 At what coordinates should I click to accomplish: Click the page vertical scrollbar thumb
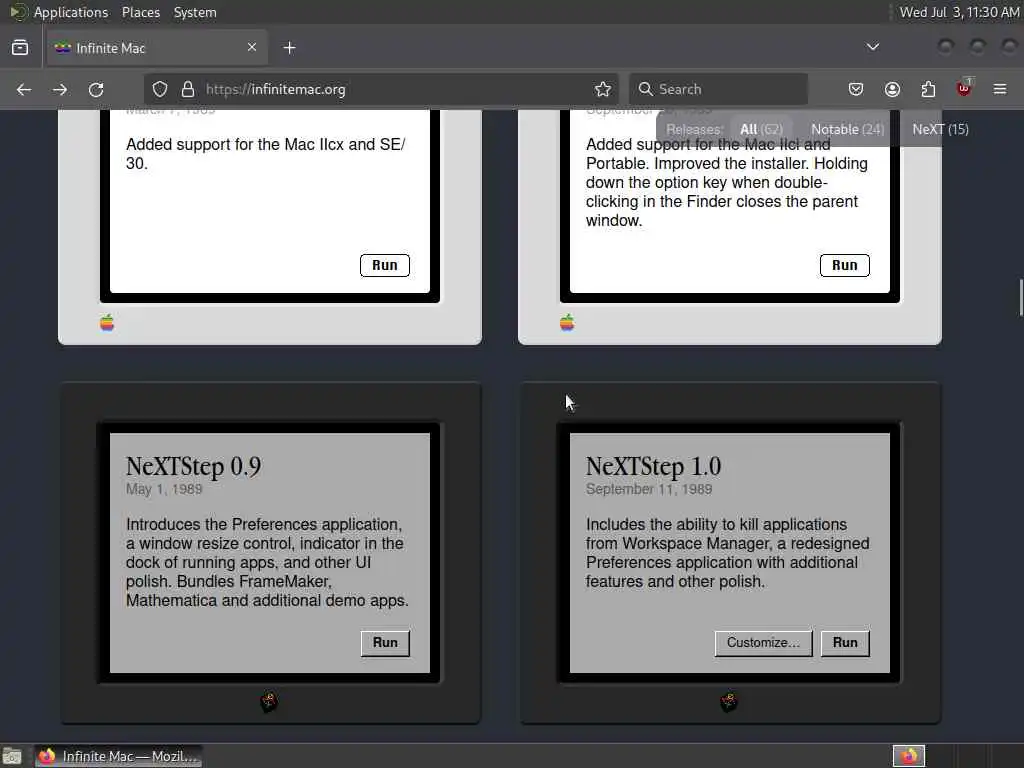[1021, 297]
